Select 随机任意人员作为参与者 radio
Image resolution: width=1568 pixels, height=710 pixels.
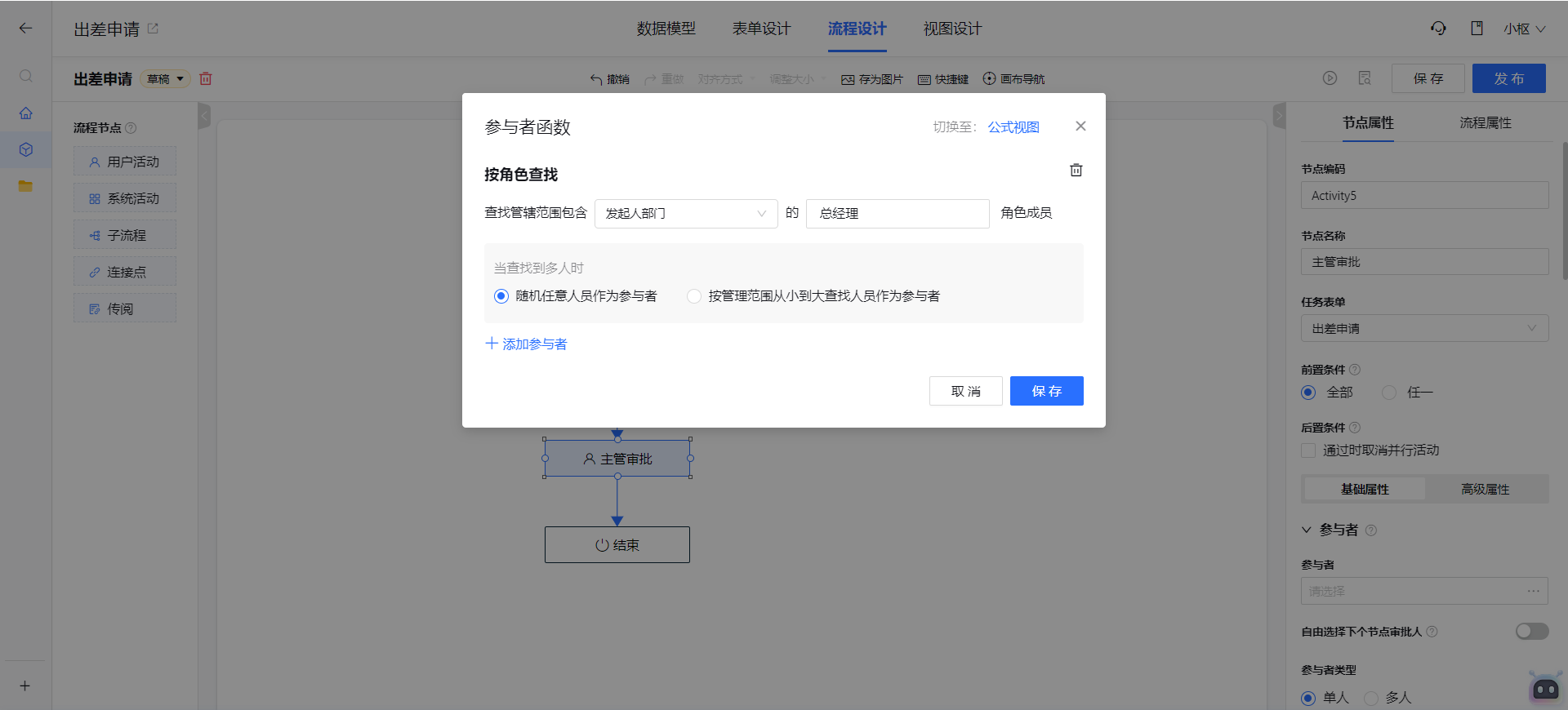click(x=501, y=296)
